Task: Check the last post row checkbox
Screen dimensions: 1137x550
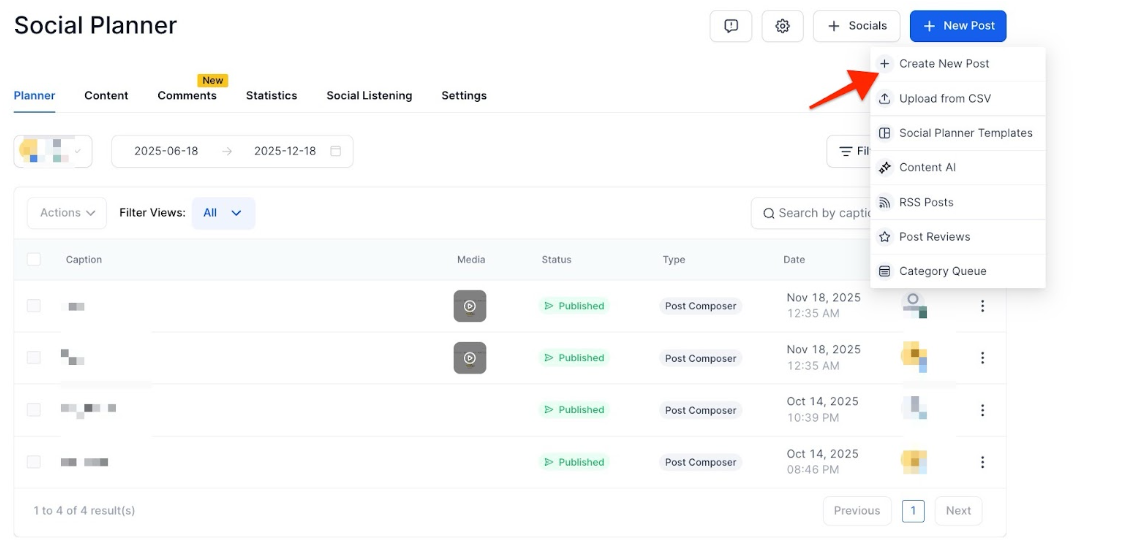Action: coord(34,462)
